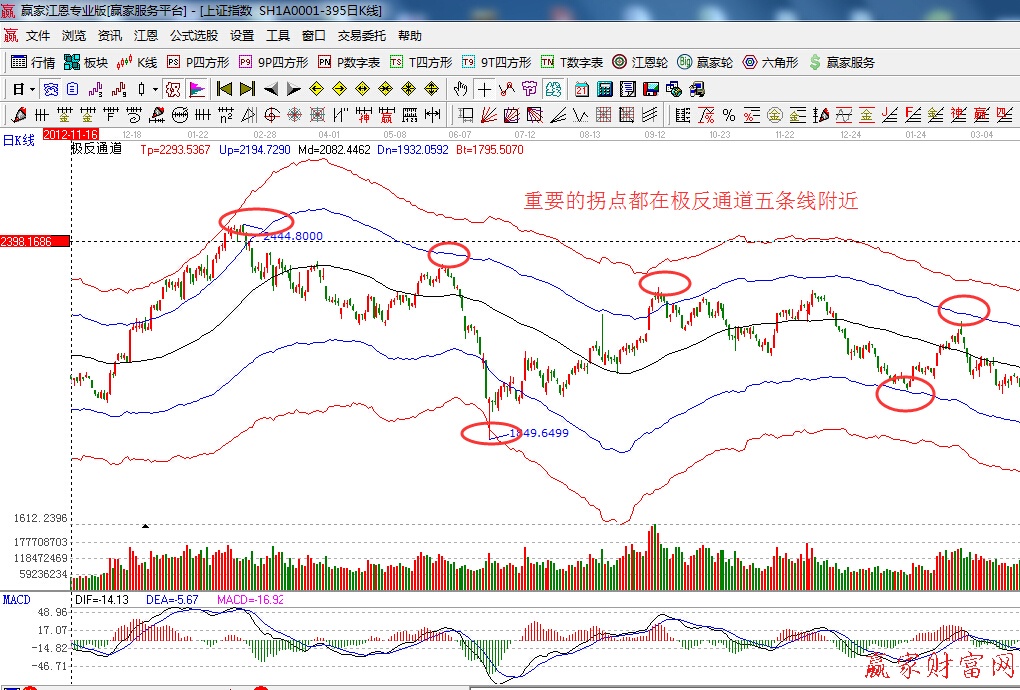Toggle the colored flag toolbar button

click(196, 89)
